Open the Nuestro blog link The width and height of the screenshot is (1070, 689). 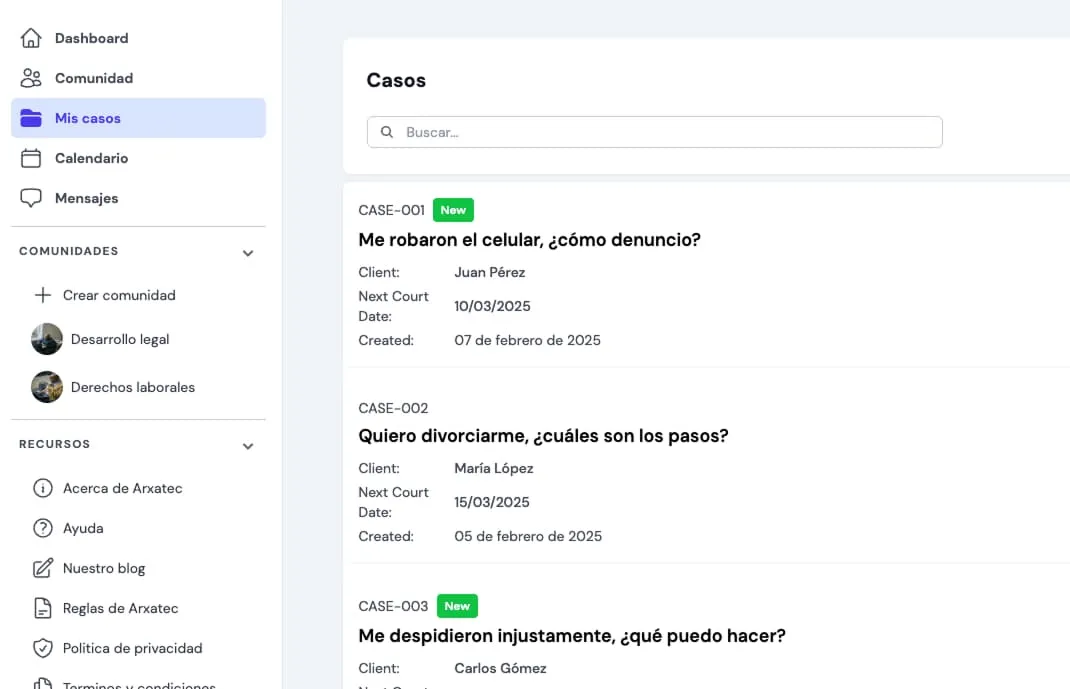point(104,568)
